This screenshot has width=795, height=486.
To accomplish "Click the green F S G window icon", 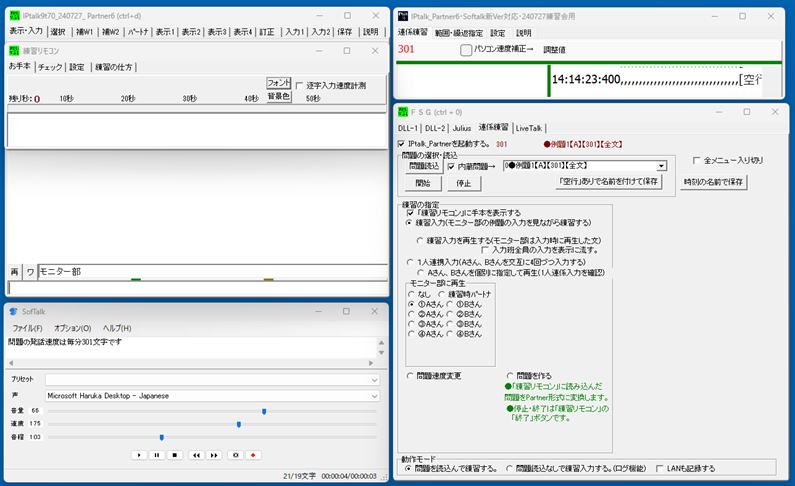I will click(x=402, y=112).
